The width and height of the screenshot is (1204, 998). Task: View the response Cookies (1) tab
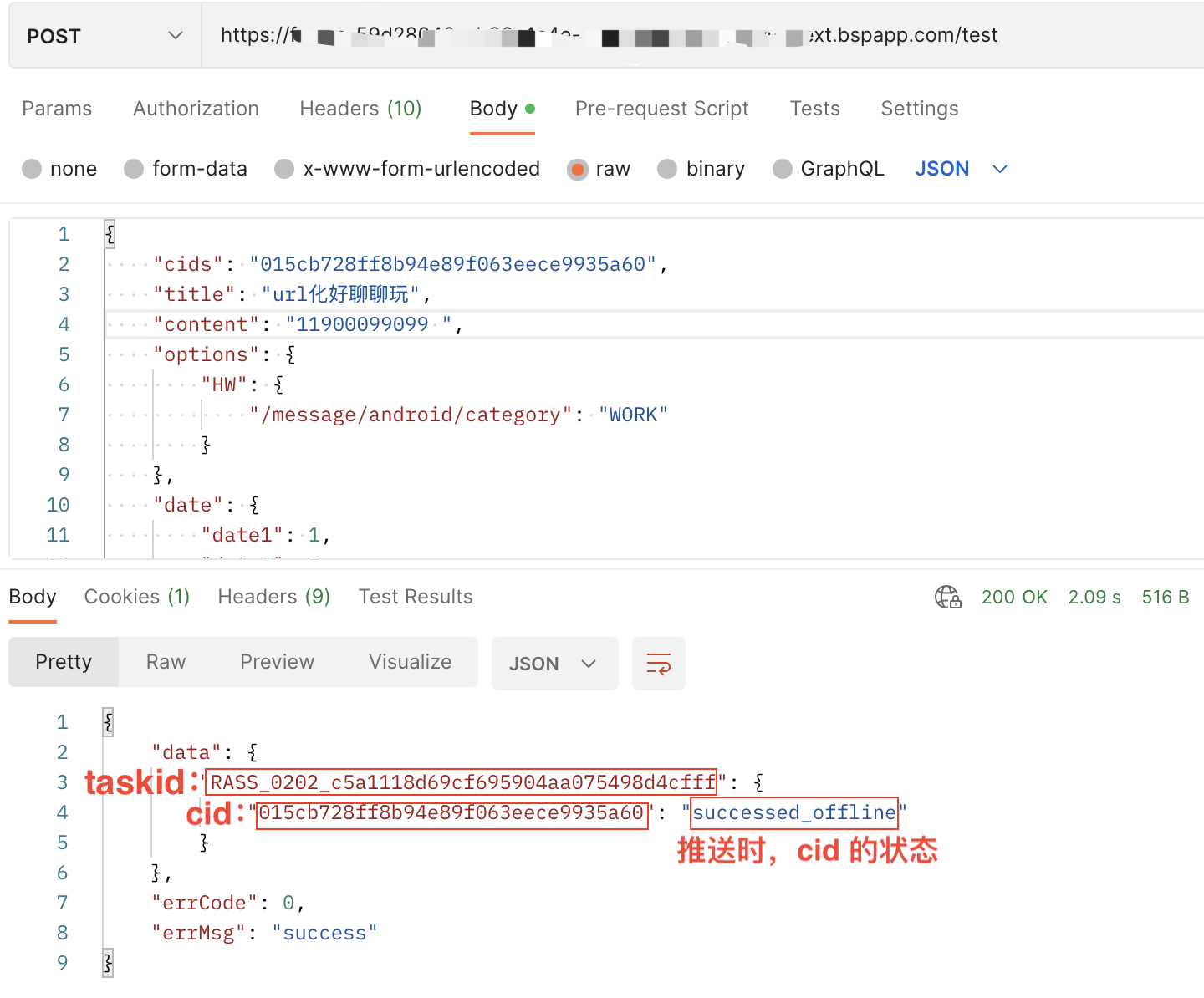click(137, 597)
